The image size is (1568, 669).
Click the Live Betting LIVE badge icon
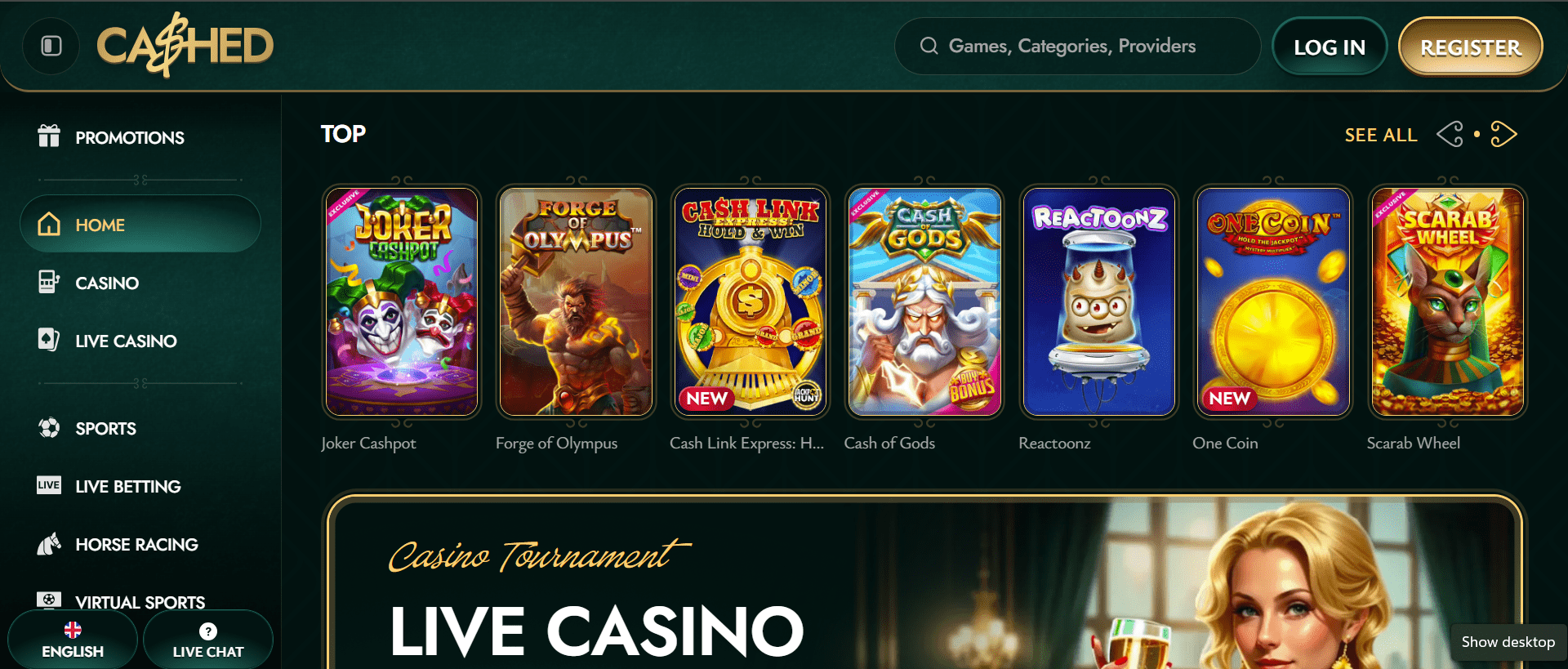coord(49,485)
